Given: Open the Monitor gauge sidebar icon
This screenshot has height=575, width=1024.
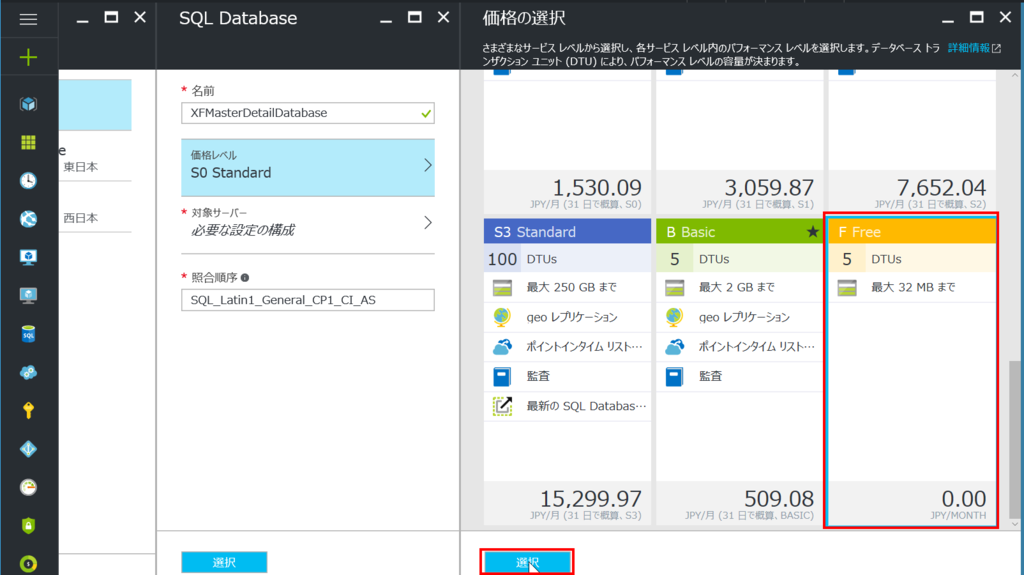Looking at the screenshot, I should tap(28, 487).
